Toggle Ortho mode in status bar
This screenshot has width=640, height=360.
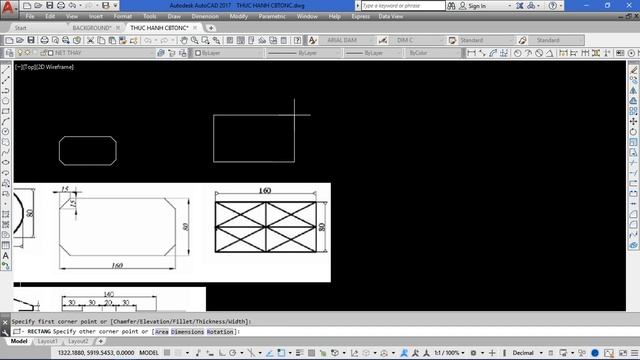click(x=222, y=353)
